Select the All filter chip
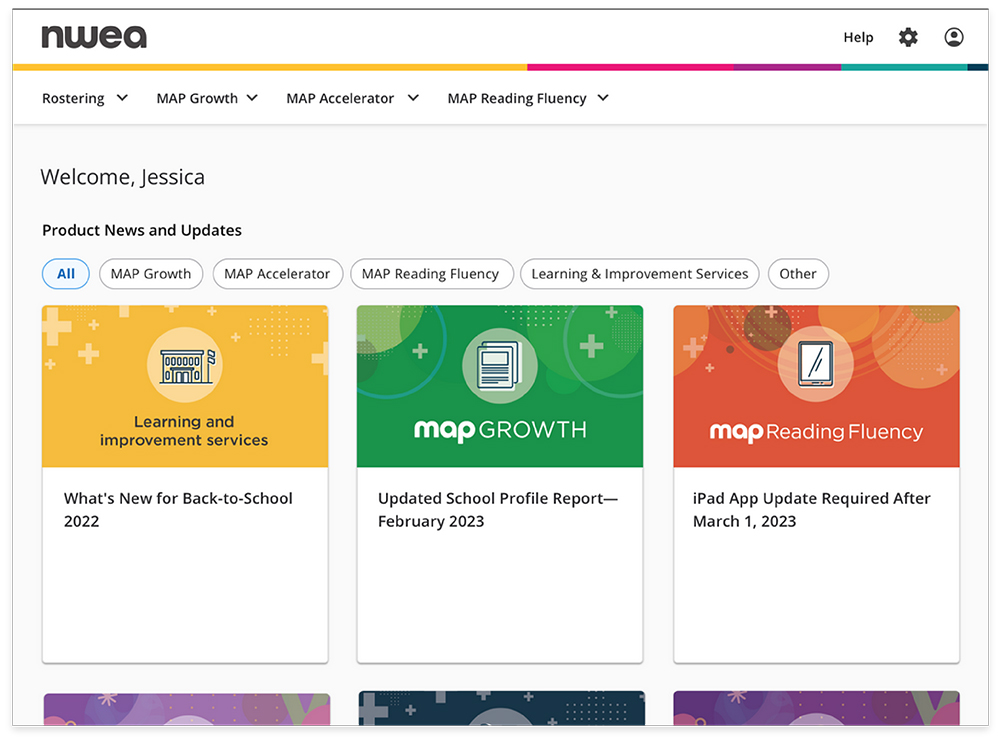1000x741 pixels. [x=66, y=274]
